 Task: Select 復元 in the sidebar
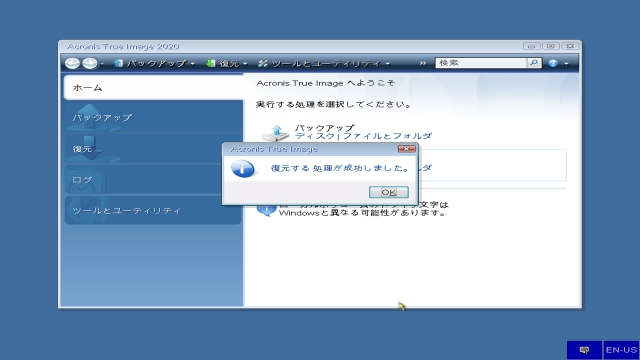point(153,149)
